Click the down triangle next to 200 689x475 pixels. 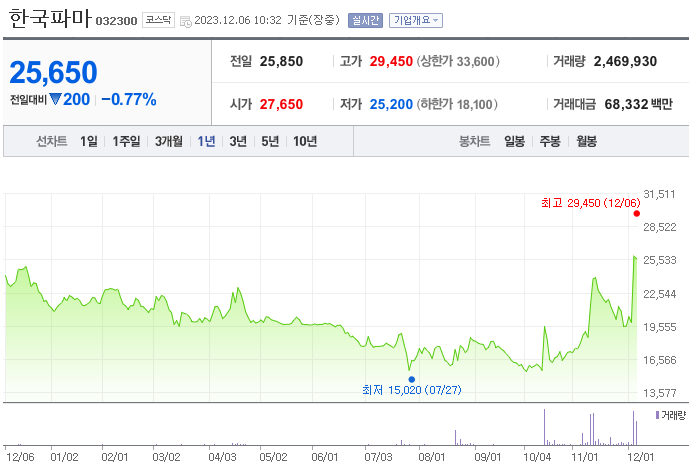(x=55, y=99)
